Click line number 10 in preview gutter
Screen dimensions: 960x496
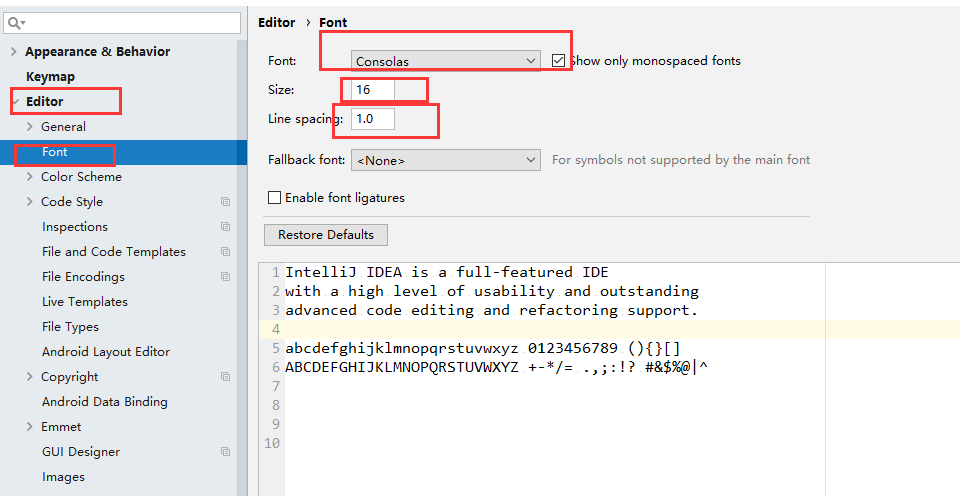click(x=273, y=443)
